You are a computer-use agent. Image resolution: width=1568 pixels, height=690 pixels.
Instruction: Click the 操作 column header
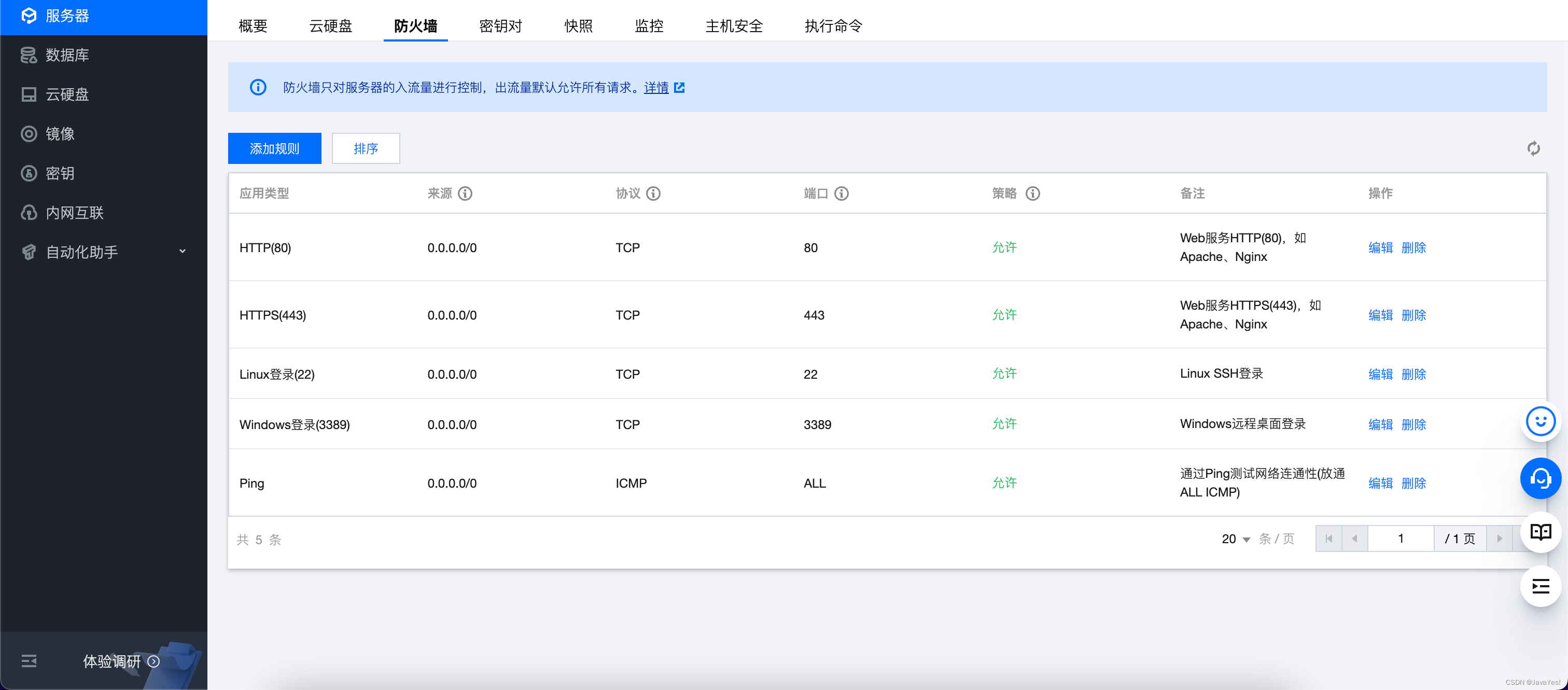[1380, 194]
